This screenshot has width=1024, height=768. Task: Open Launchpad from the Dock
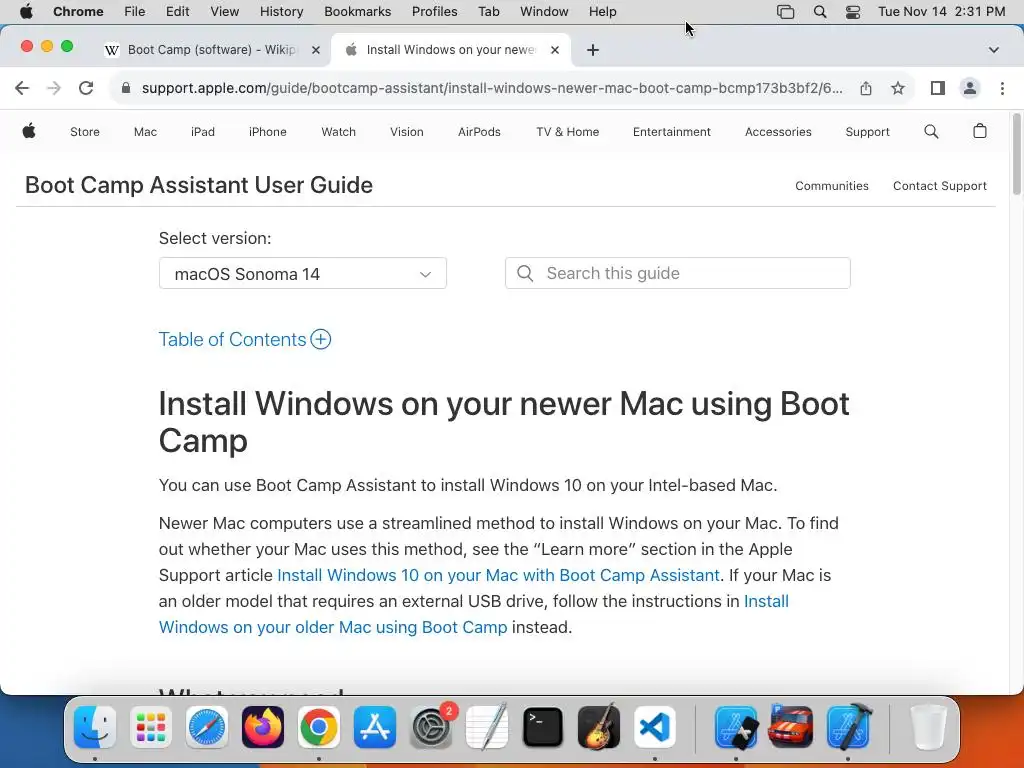coord(151,727)
